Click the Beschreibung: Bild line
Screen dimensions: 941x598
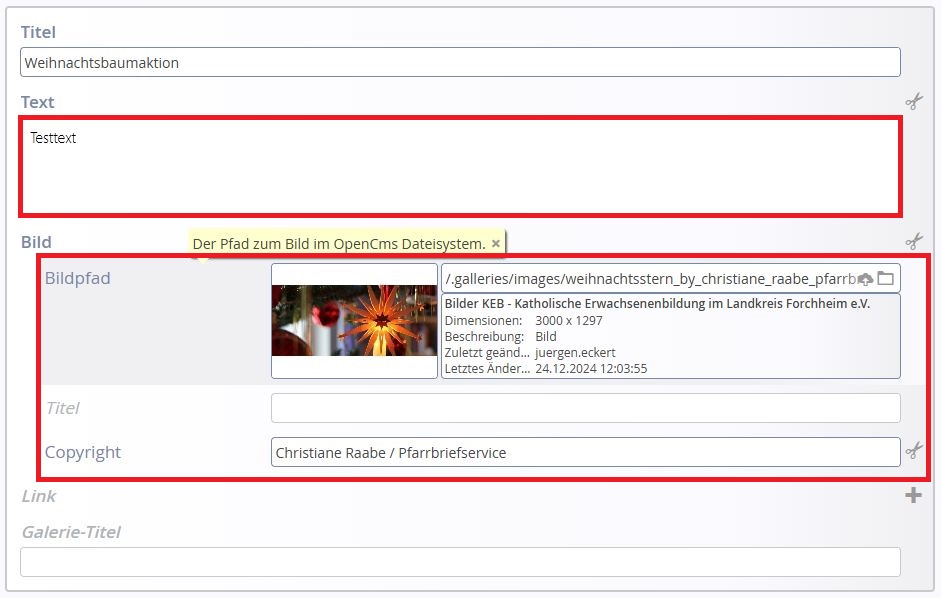501,336
